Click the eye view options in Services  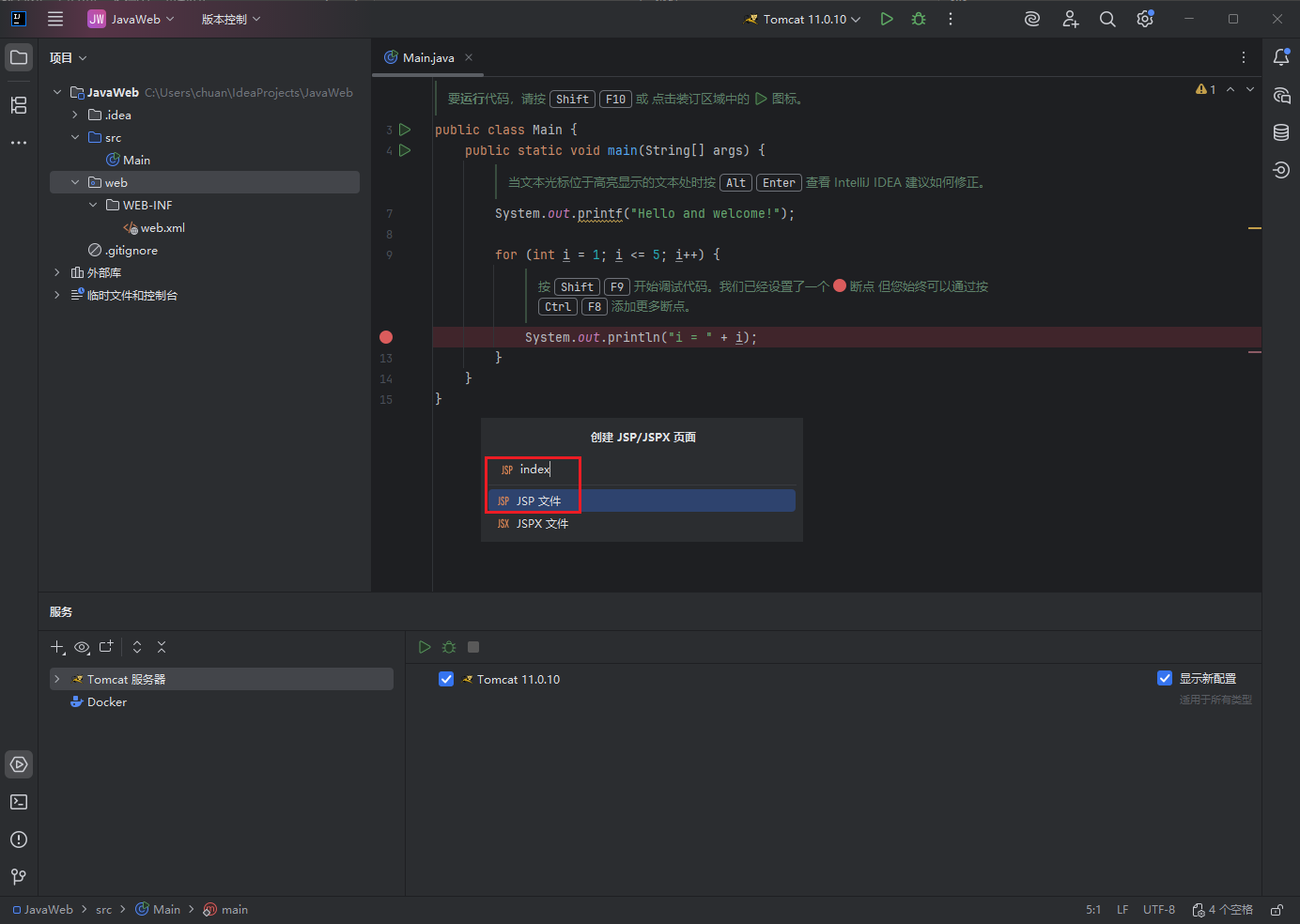tap(82, 647)
